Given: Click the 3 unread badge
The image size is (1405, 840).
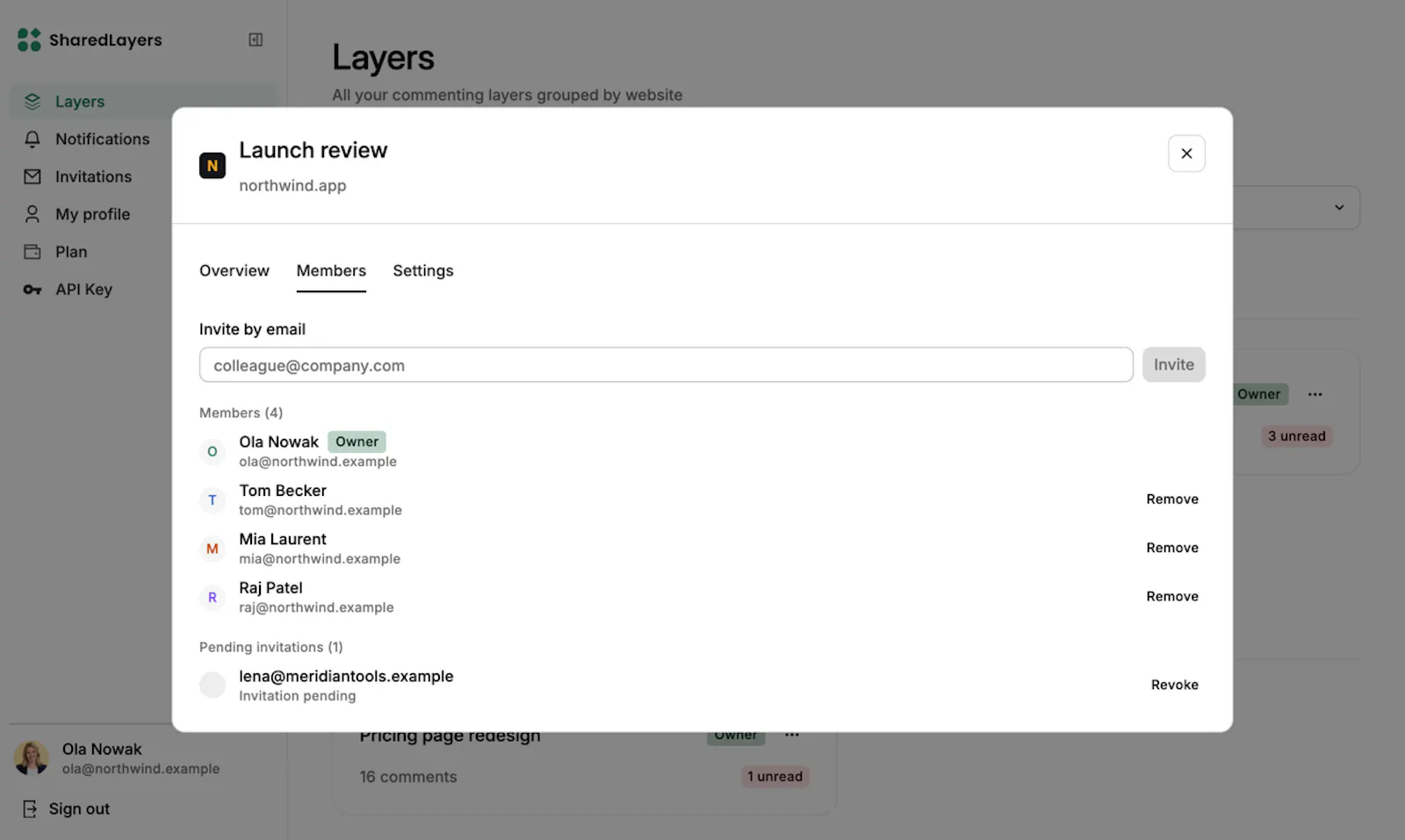Looking at the screenshot, I should [x=1297, y=436].
